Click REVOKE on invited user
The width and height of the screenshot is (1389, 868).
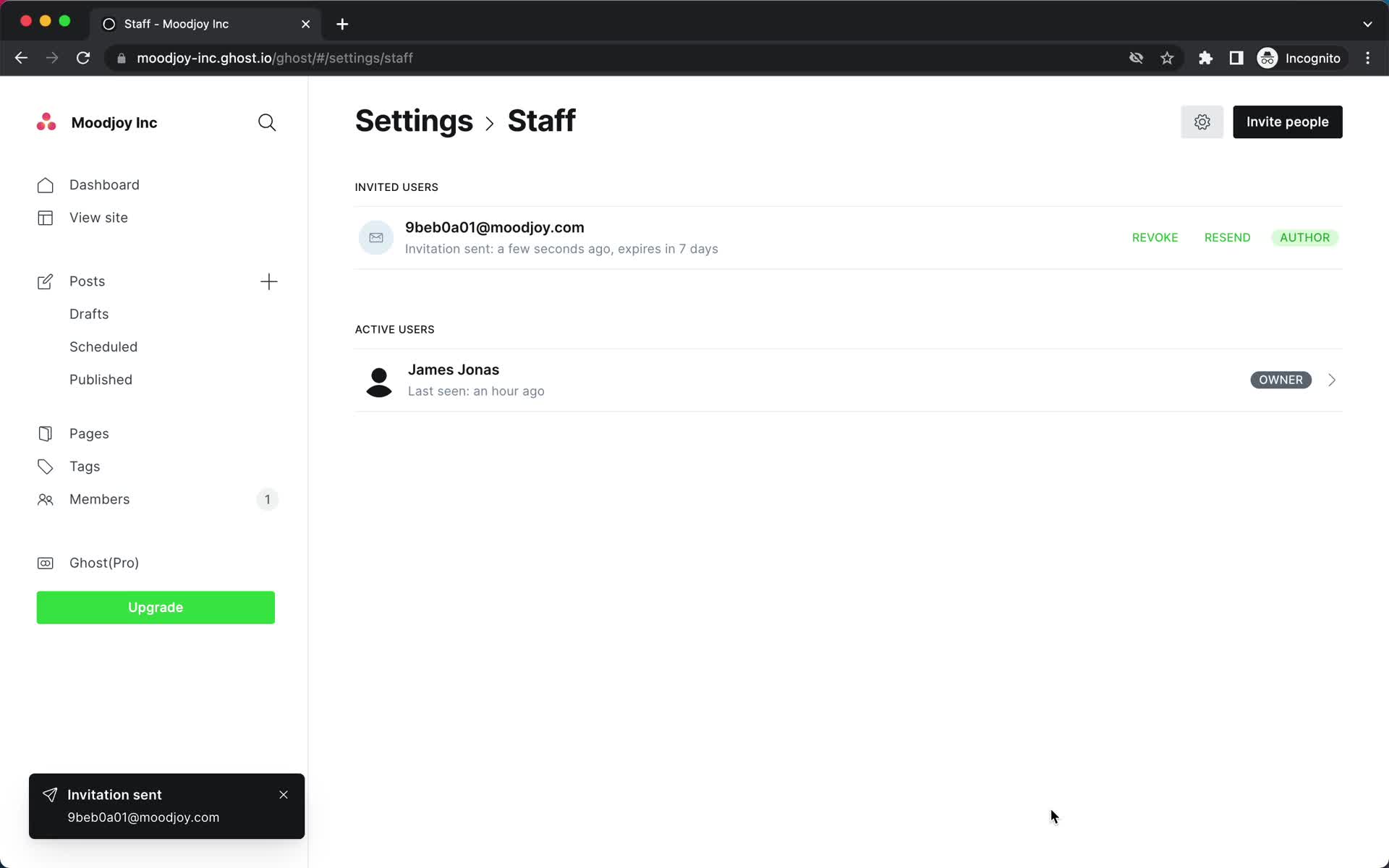click(x=1155, y=237)
